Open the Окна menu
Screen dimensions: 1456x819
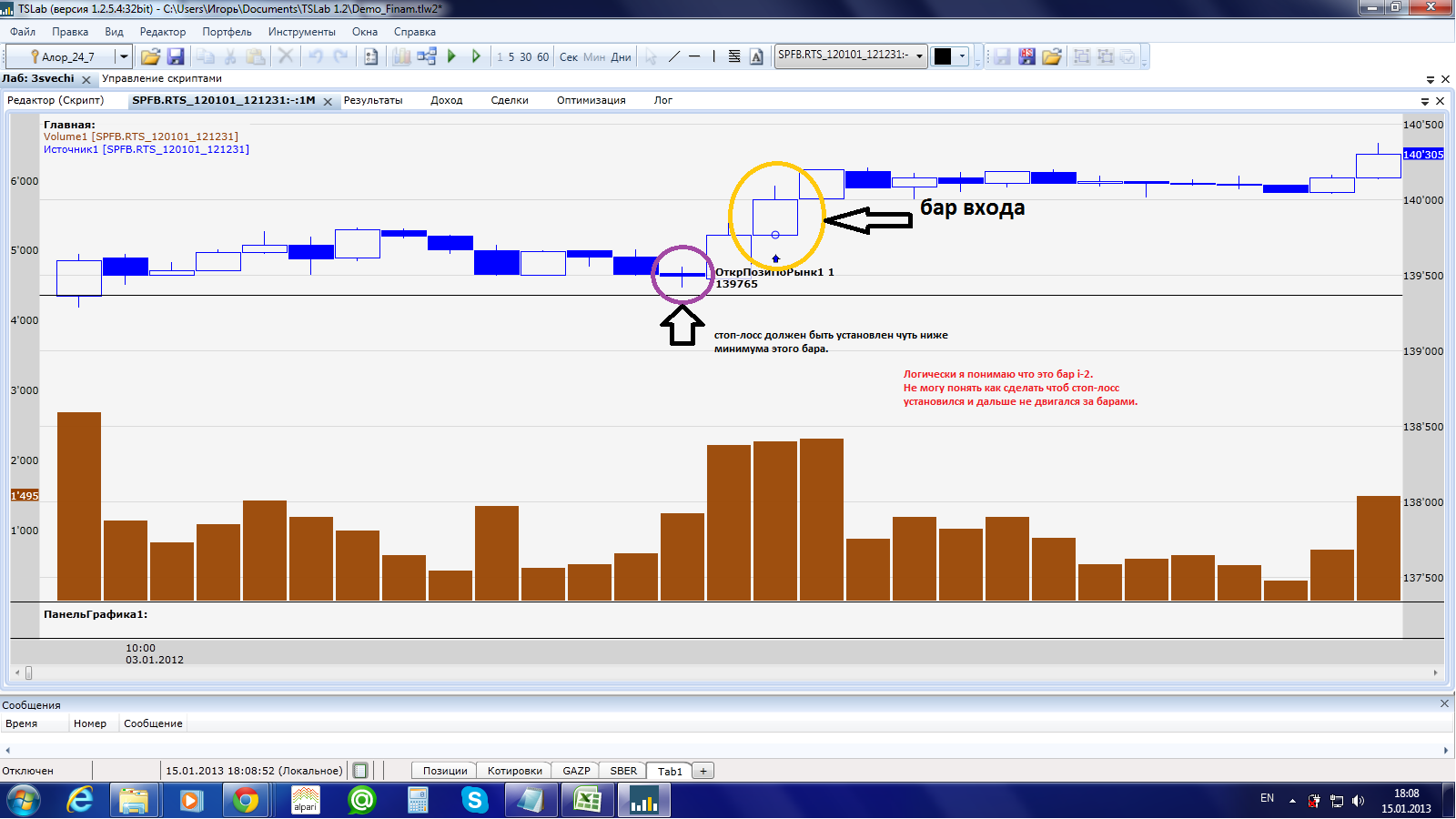pos(365,32)
